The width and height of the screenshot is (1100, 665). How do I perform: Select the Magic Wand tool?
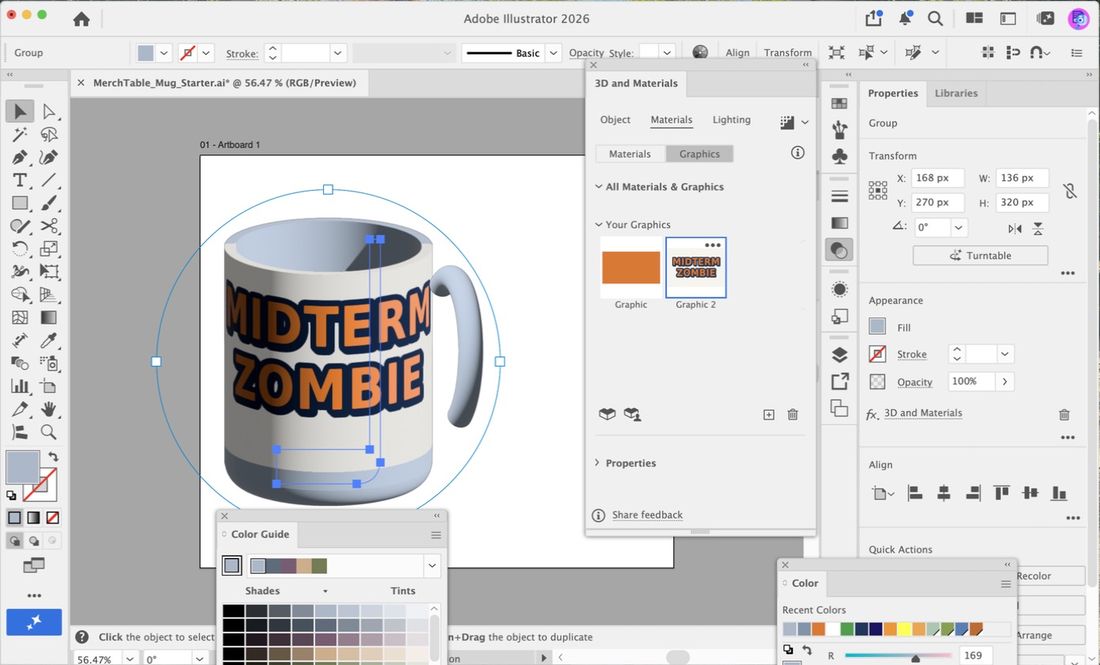tap(20, 134)
